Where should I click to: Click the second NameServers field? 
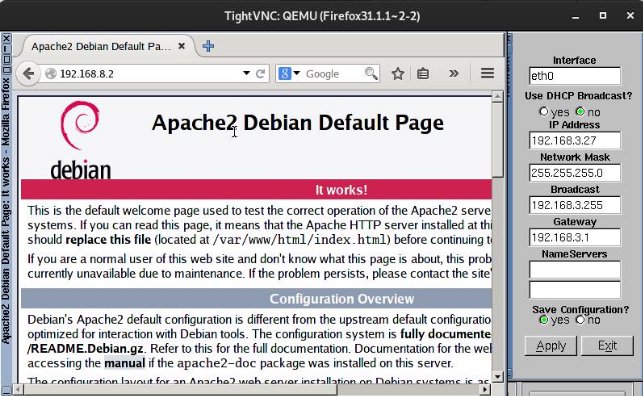point(575,290)
